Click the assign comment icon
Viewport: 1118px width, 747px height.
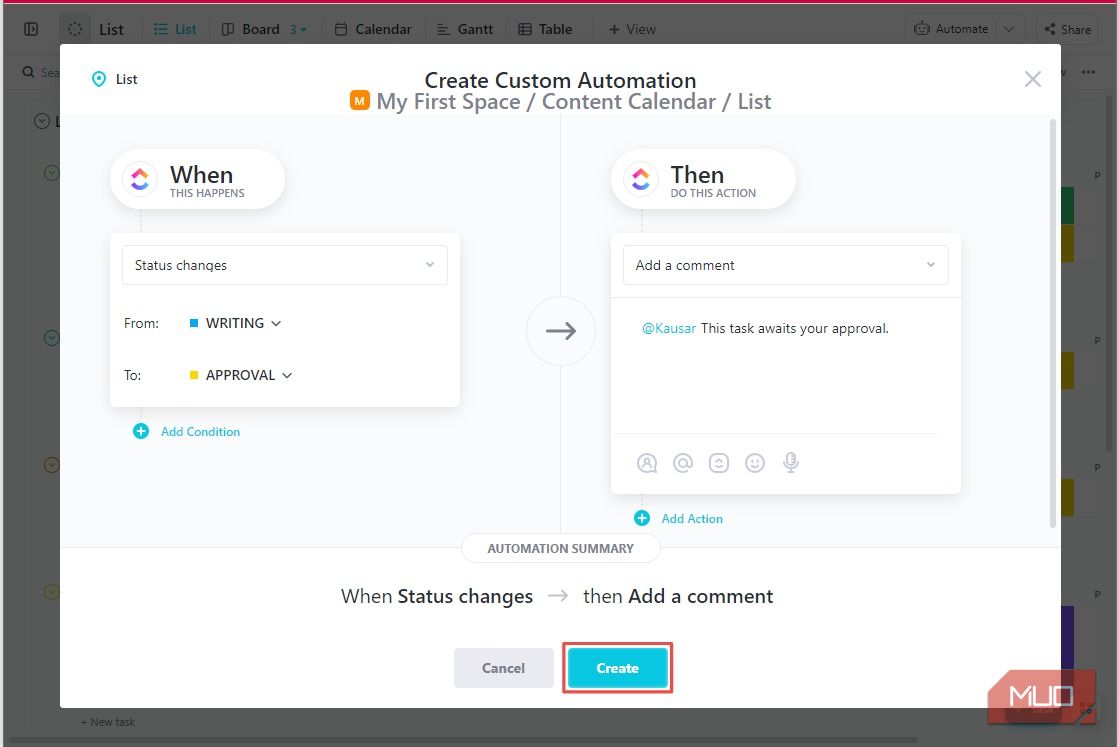[x=647, y=463]
